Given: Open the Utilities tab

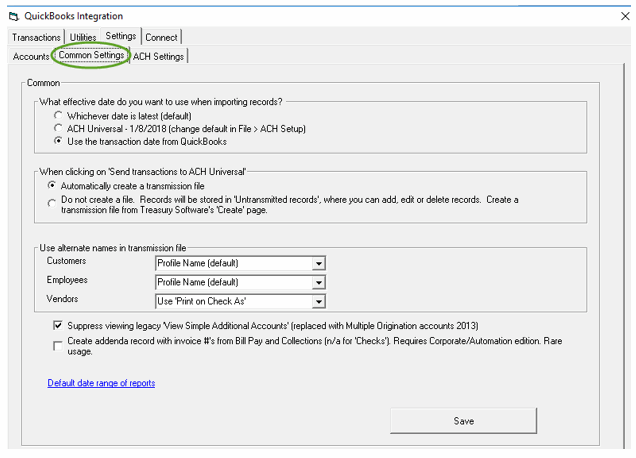Looking at the screenshot, I should 83,37.
